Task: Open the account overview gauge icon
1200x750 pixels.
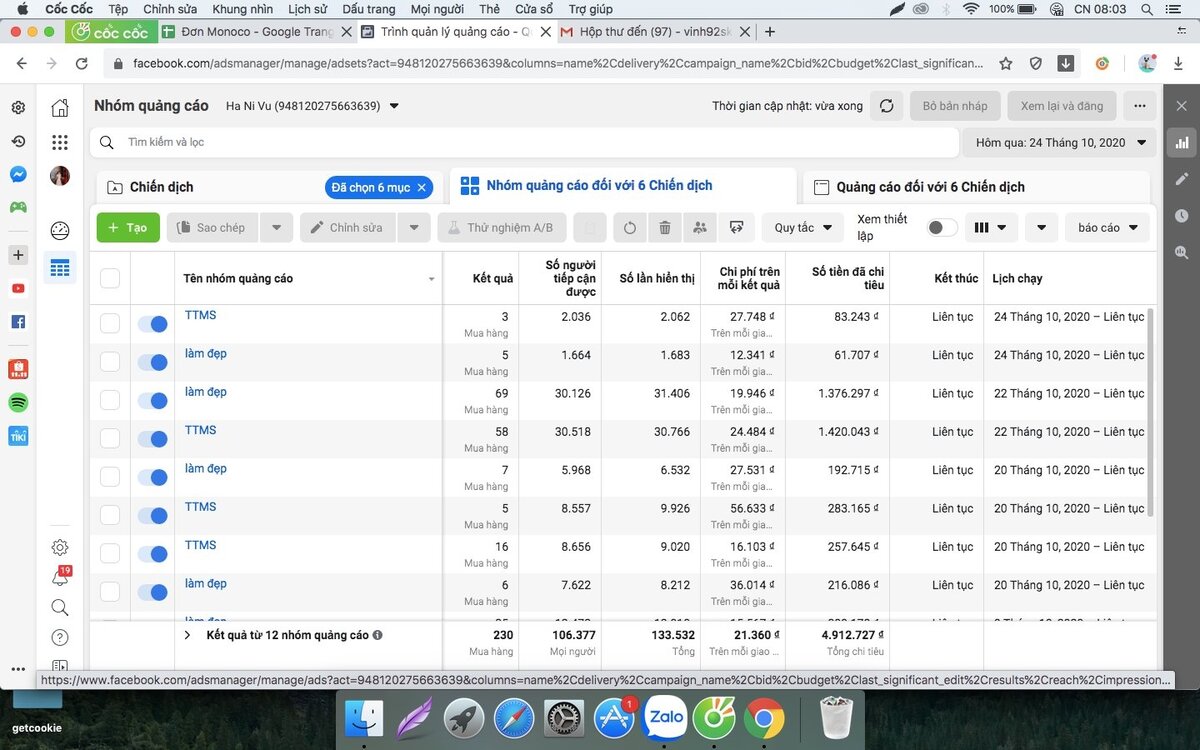Action: tap(60, 231)
